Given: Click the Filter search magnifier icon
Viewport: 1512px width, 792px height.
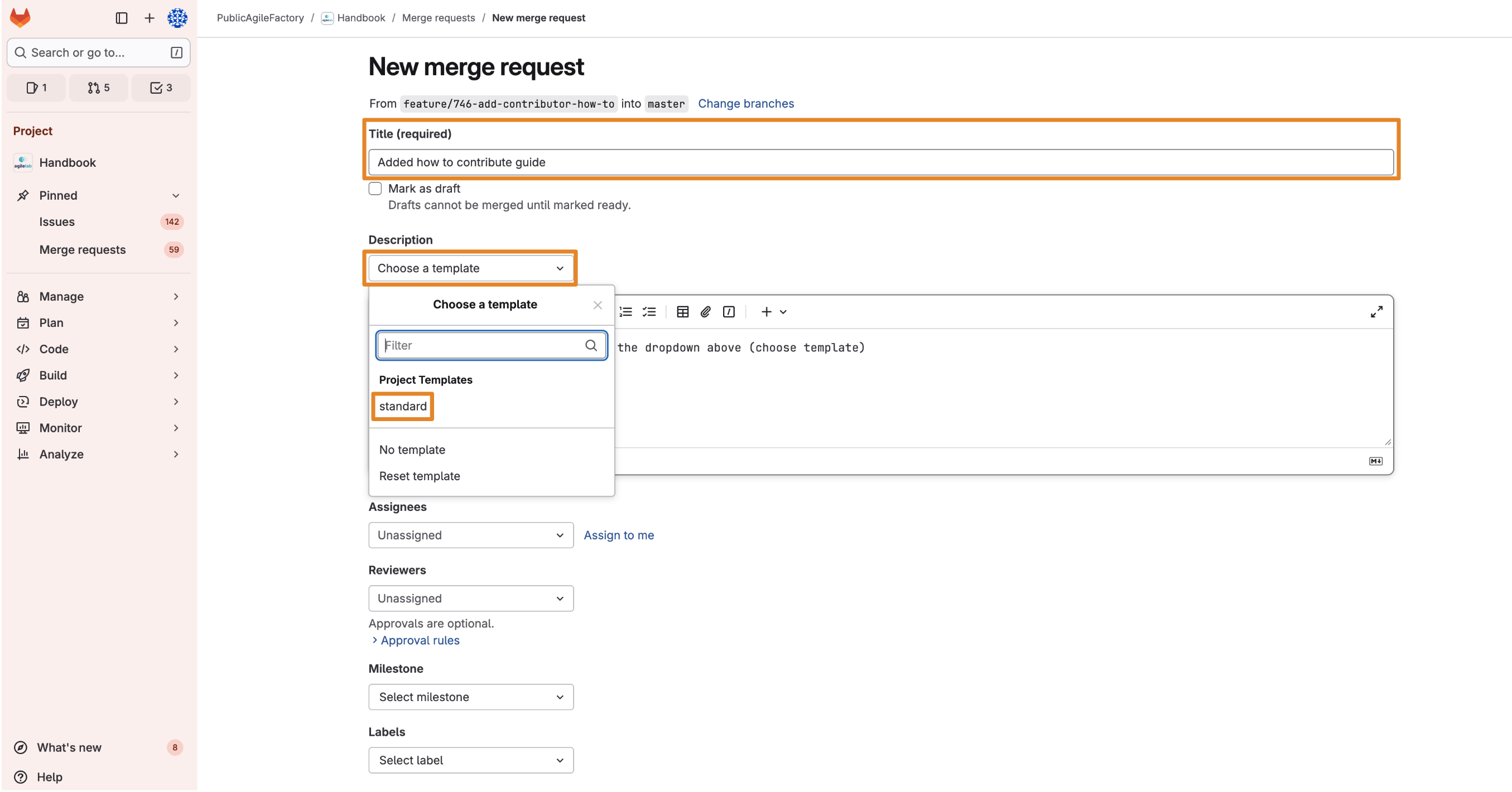Looking at the screenshot, I should pyautogui.click(x=590, y=346).
